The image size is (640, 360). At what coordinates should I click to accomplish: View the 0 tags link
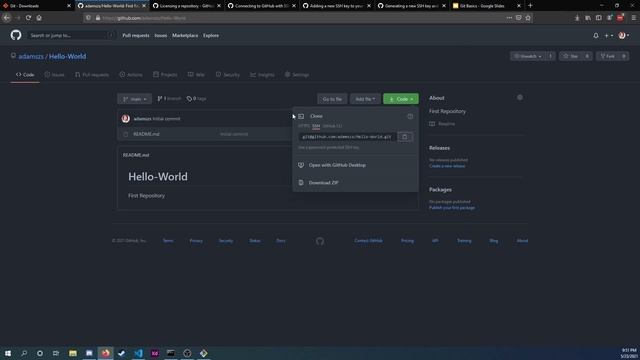coord(196,99)
